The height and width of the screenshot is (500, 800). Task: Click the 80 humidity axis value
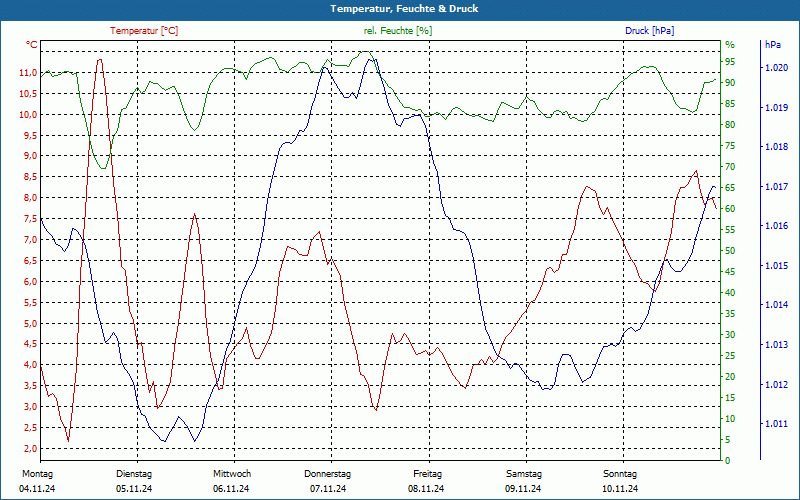click(730, 124)
